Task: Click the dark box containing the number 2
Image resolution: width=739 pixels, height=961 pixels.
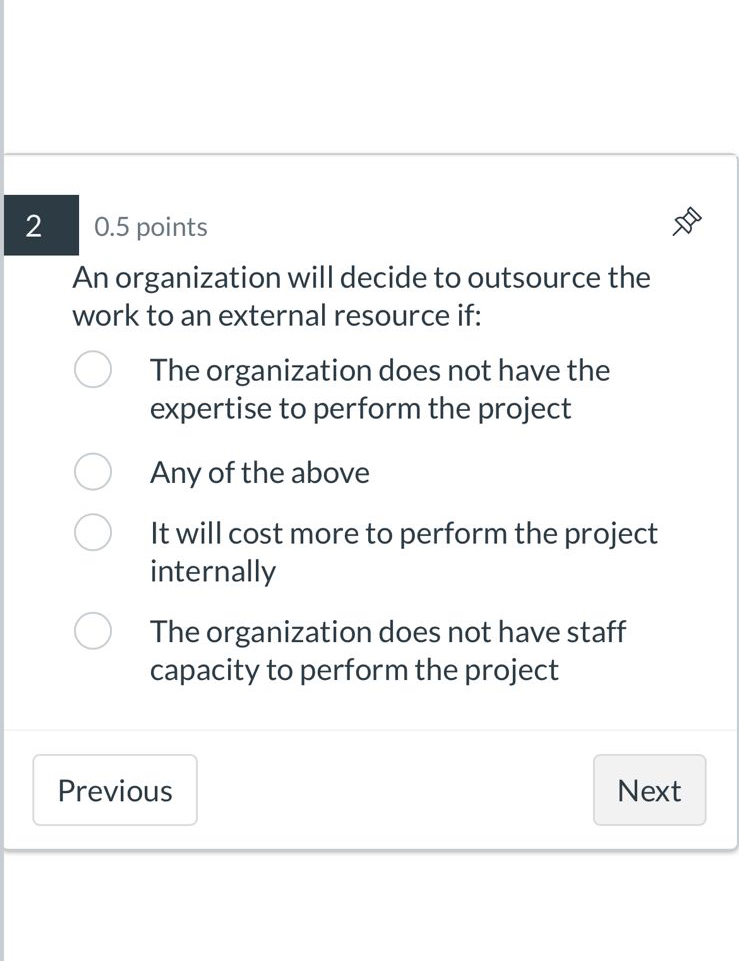Action: [x=40, y=225]
